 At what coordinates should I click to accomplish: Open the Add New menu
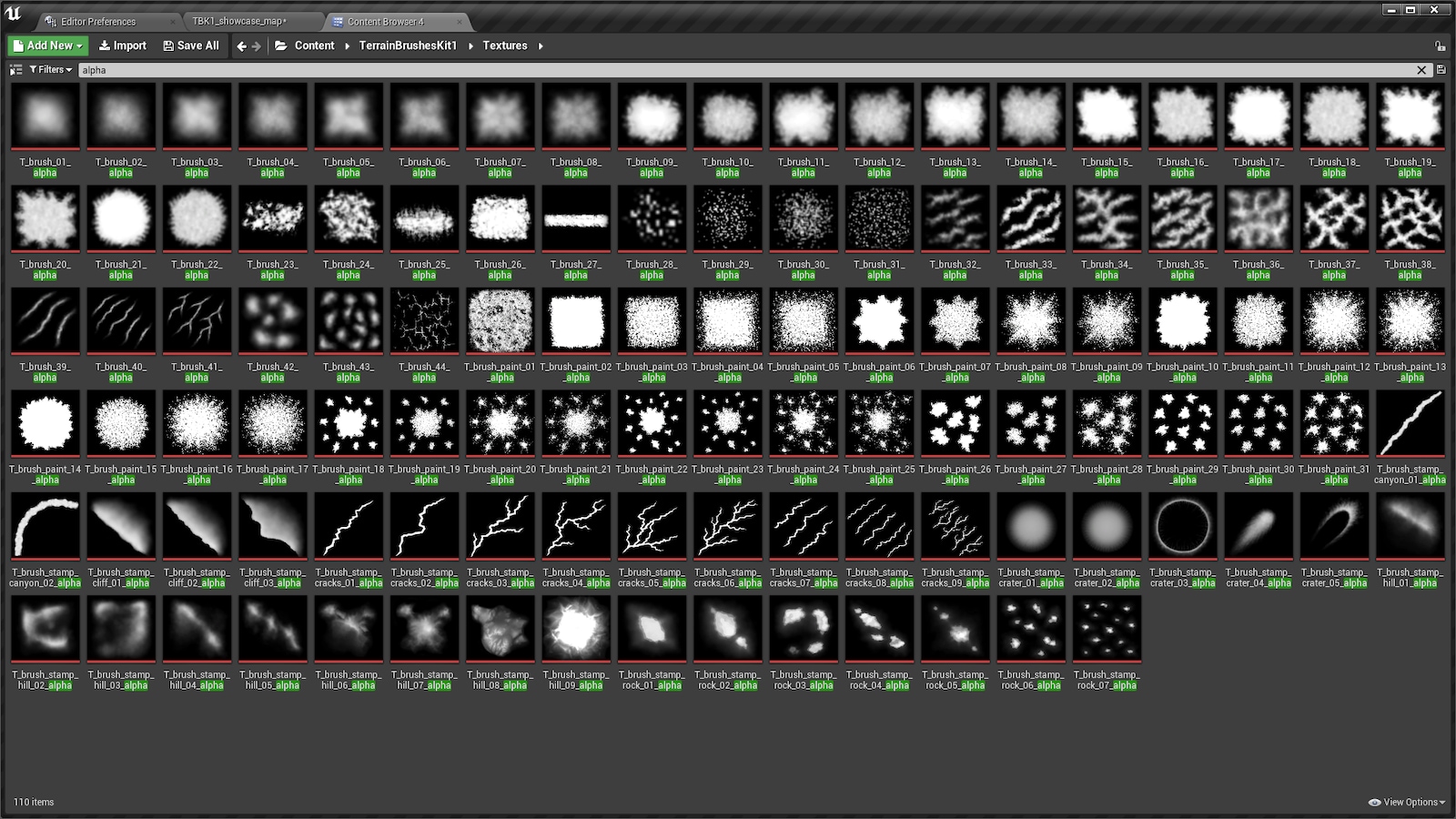point(45,45)
